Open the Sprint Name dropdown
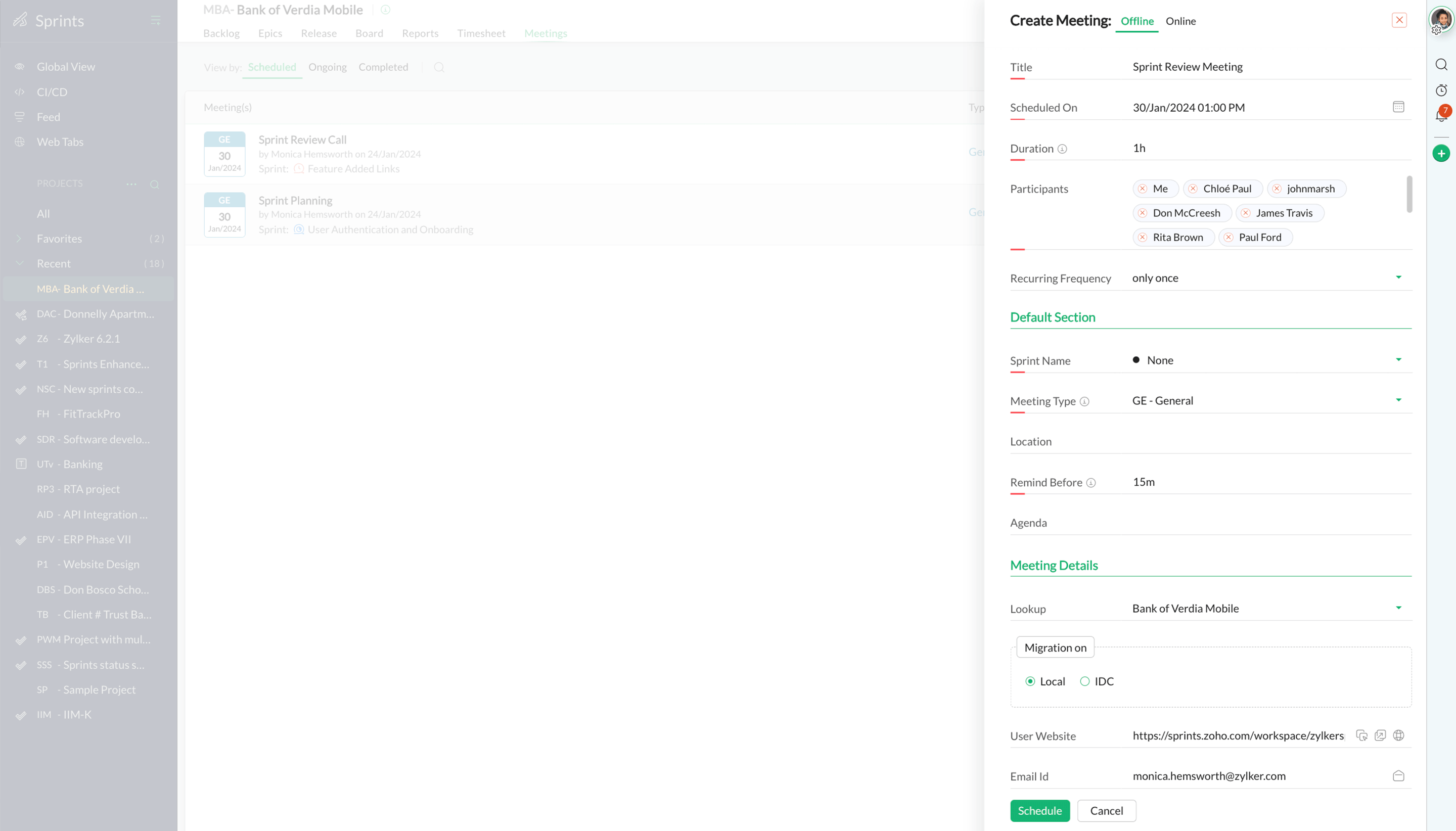 [1398, 359]
